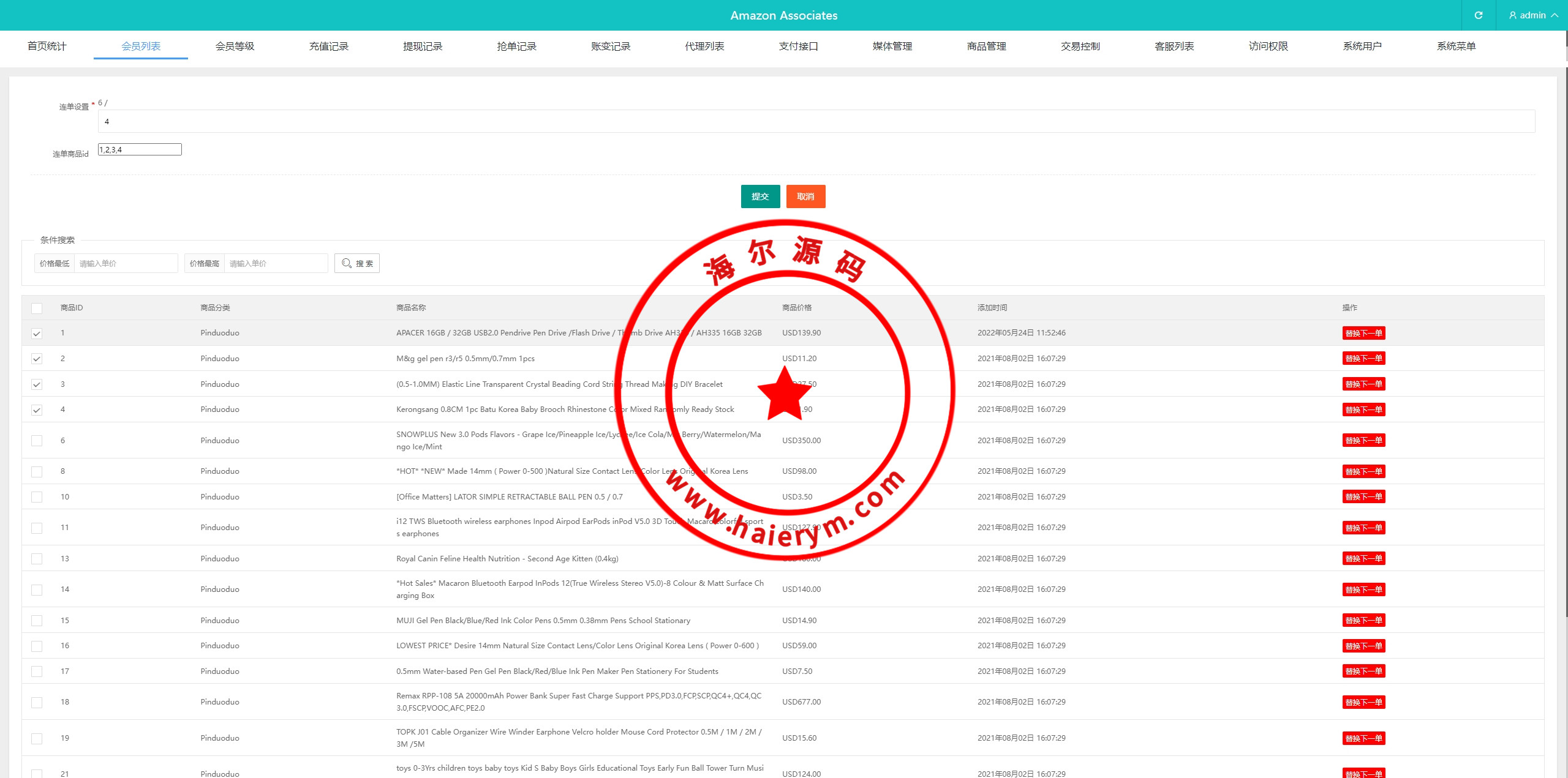Open the 首页统计 tab
Image resolution: width=1568 pixels, height=778 pixels.
point(47,46)
